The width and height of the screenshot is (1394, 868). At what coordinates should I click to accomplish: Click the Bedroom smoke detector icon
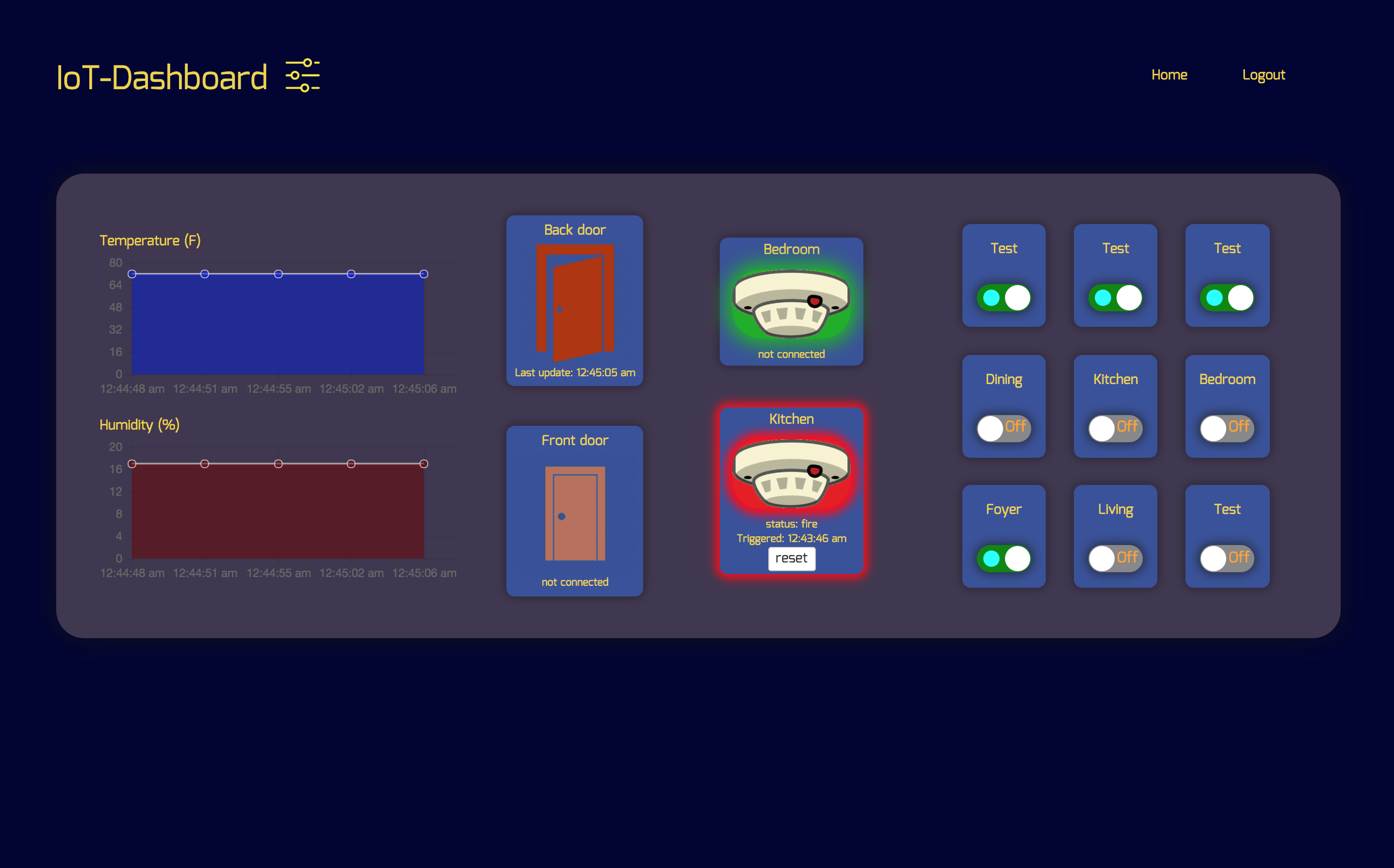[790, 300]
